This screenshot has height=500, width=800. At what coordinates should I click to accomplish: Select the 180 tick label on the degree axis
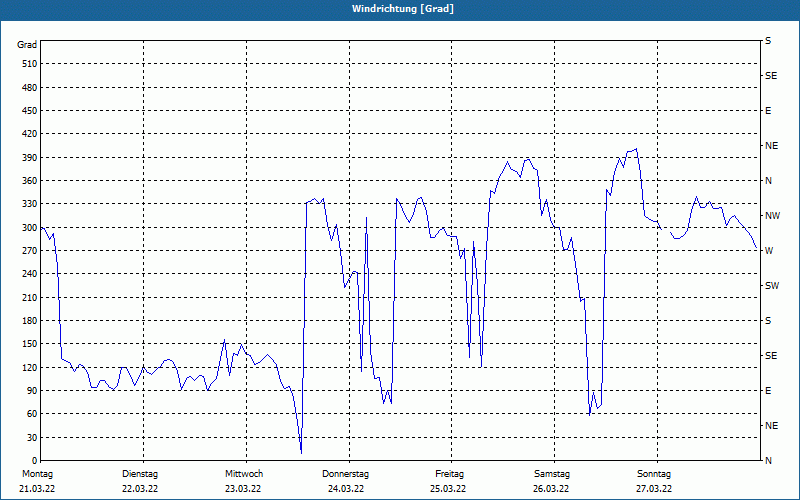pyautogui.click(x=29, y=320)
